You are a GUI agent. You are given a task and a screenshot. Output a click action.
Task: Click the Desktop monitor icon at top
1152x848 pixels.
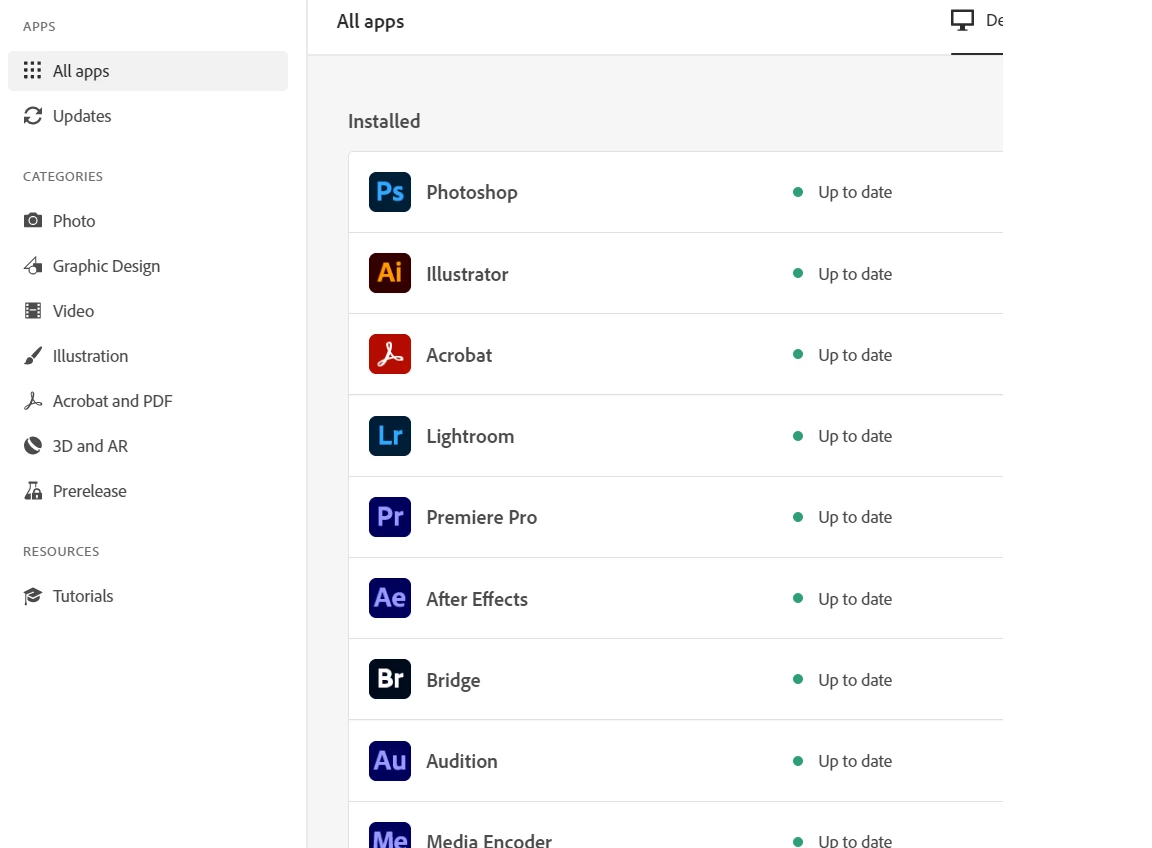(962, 21)
